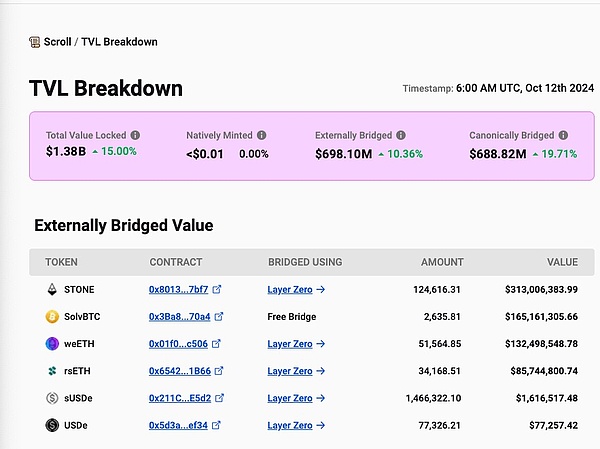The width and height of the screenshot is (600, 449).
Task: Click arrow icon after rsETH Layer Zero
Action: point(321,371)
